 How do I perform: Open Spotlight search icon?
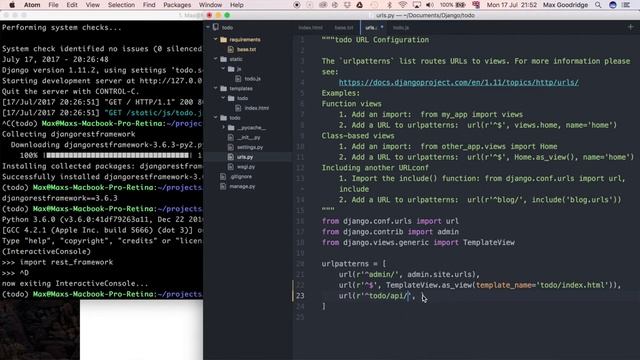pos(598,5)
